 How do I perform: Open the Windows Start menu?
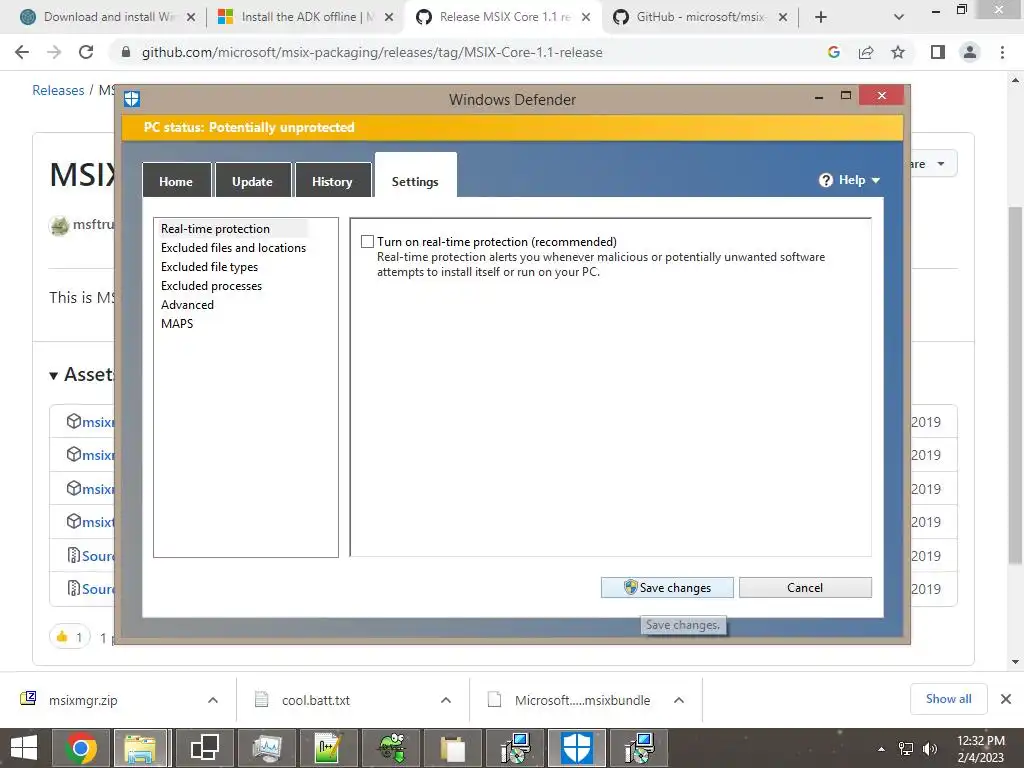click(x=24, y=748)
